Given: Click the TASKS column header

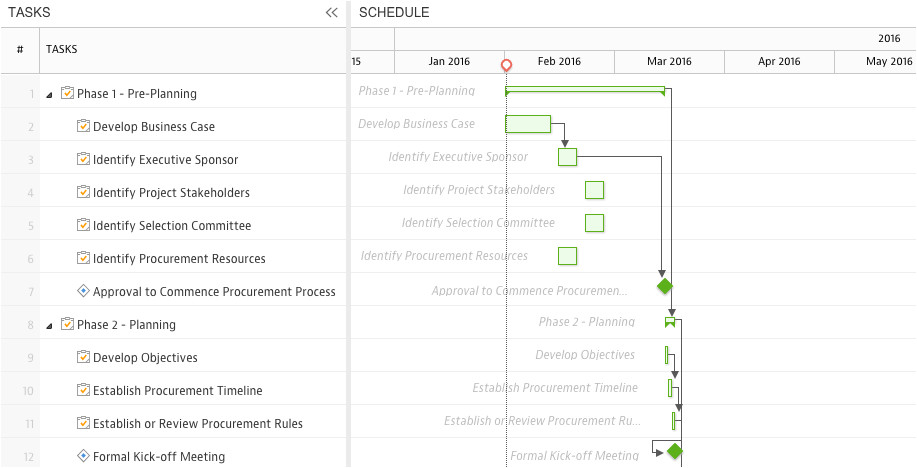Looking at the screenshot, I should [62, 49].
